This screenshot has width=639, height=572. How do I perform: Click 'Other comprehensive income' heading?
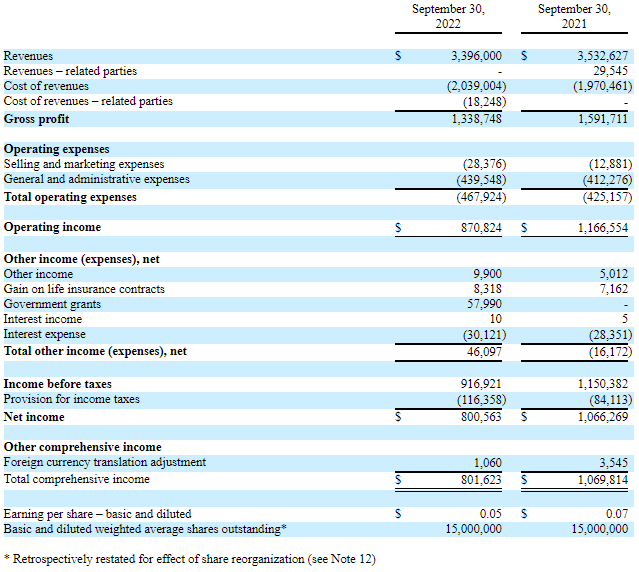click(x=82, y=447)
